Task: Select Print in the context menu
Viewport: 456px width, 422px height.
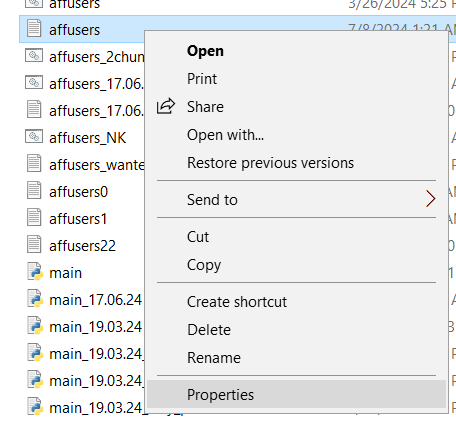Action: pyautogui.click(x=202, y=79)
